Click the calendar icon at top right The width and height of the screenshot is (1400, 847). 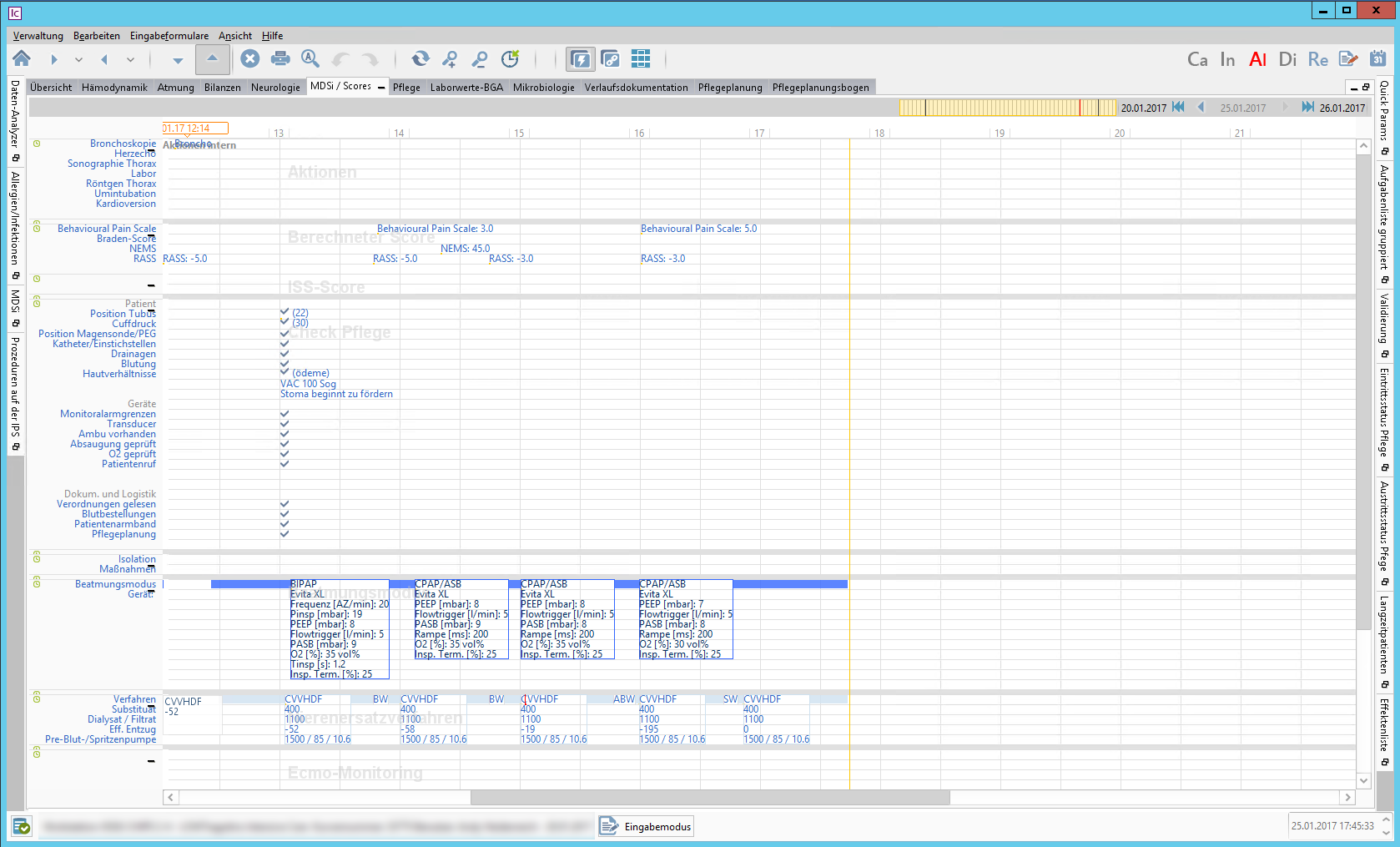[x=1378, y=58]
